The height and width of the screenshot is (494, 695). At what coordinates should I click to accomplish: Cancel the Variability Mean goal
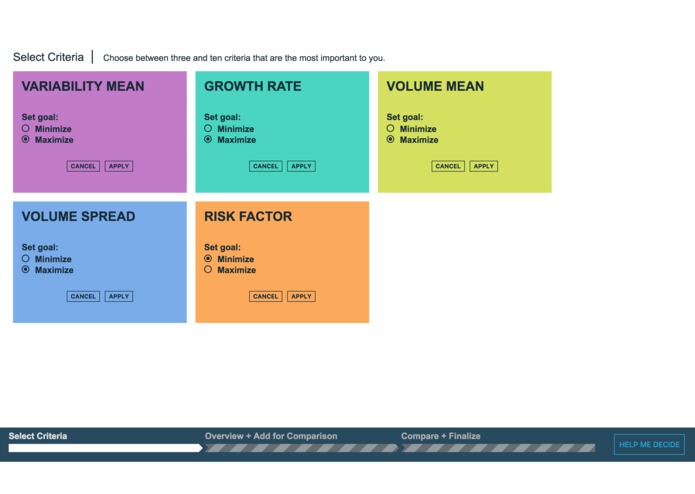tap(83, 166)
